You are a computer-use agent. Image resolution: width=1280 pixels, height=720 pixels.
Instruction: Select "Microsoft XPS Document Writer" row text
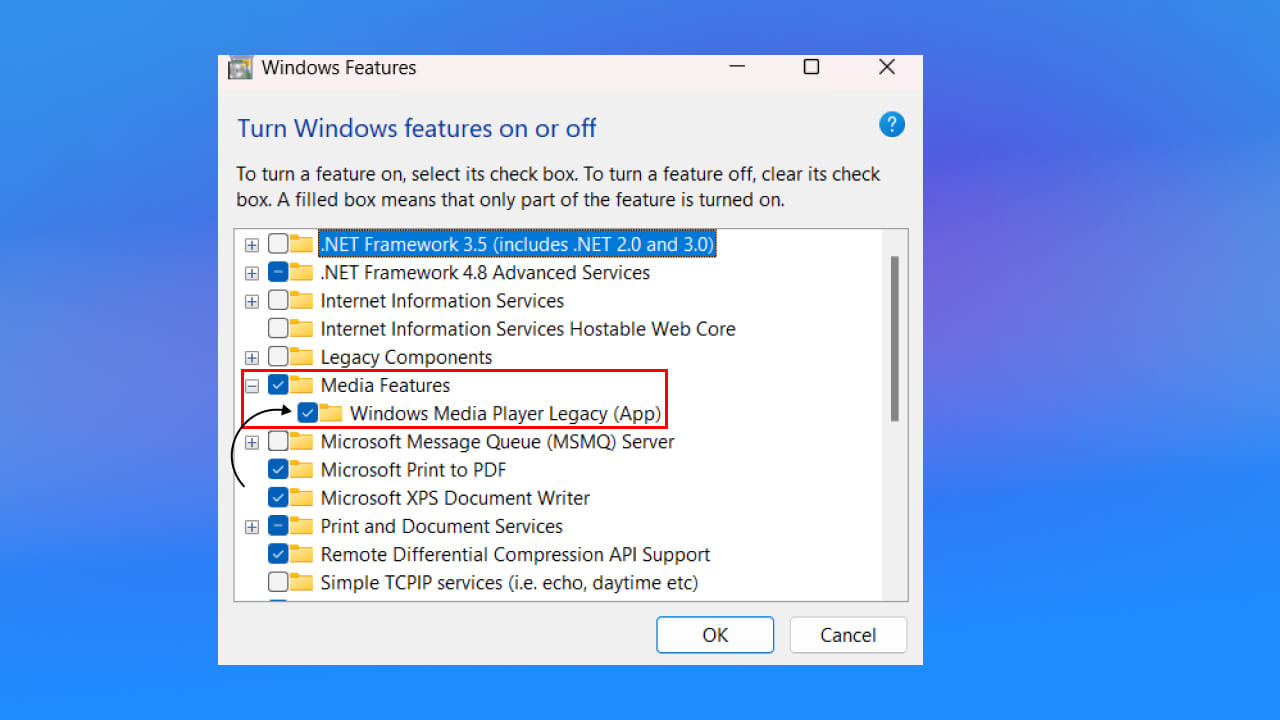(x=455, y=498)
